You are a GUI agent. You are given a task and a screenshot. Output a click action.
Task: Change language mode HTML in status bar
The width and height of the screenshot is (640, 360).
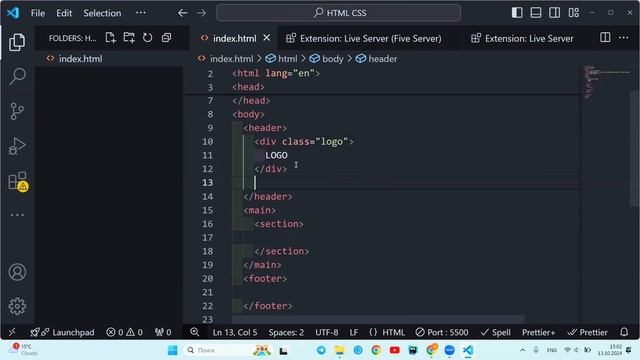click(387, 332)
